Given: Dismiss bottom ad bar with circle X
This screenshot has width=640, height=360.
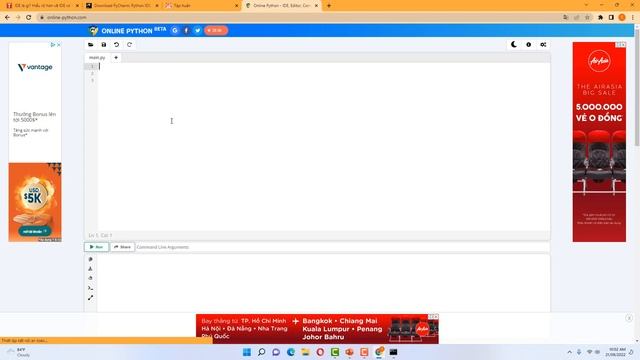Looking at the screenshot, I should [629, 318].
